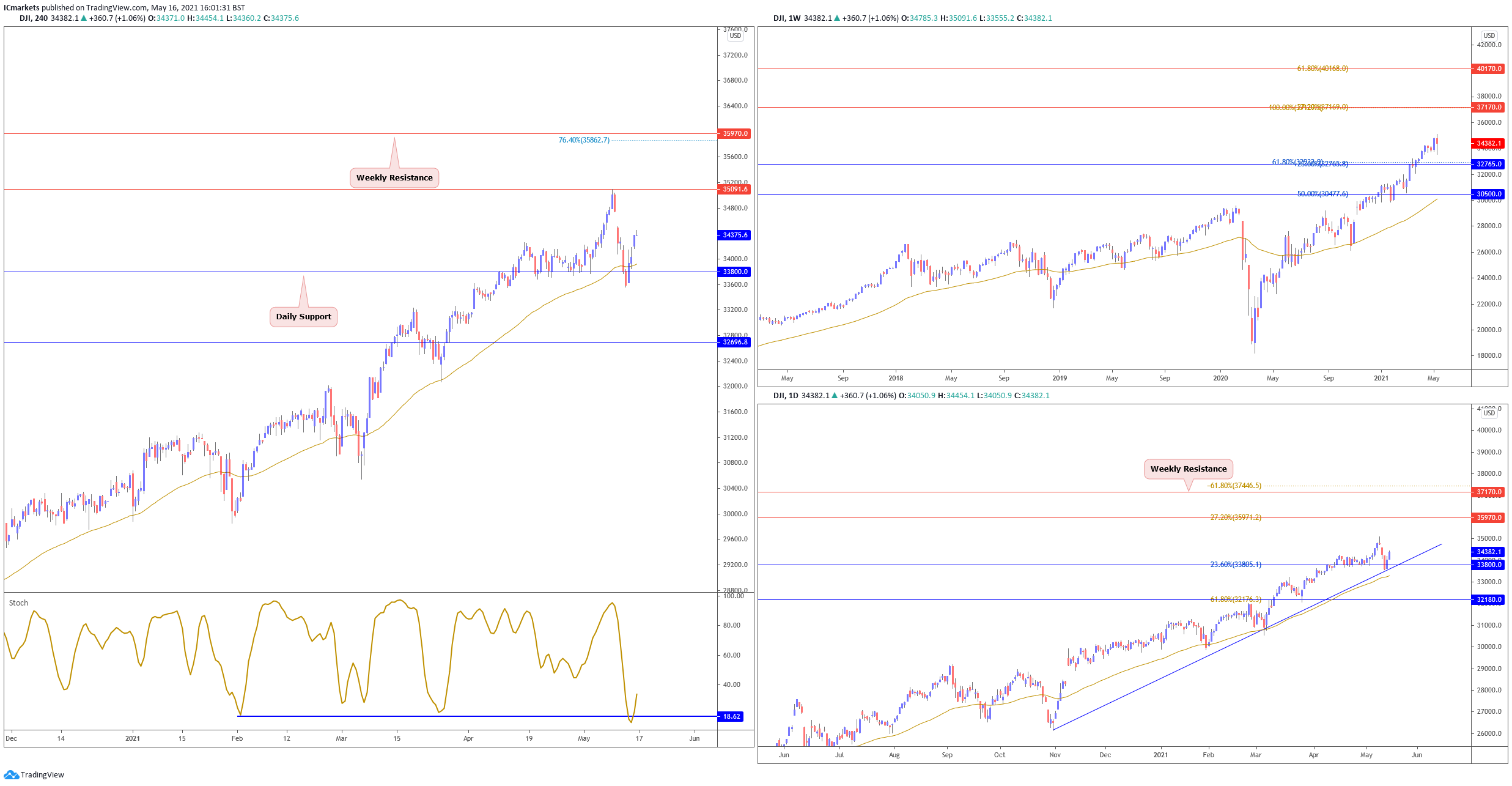The image size is (1512, 786).
Task: Select Weekly Resistance callout on daily chart
Action: pos(1188,469)
